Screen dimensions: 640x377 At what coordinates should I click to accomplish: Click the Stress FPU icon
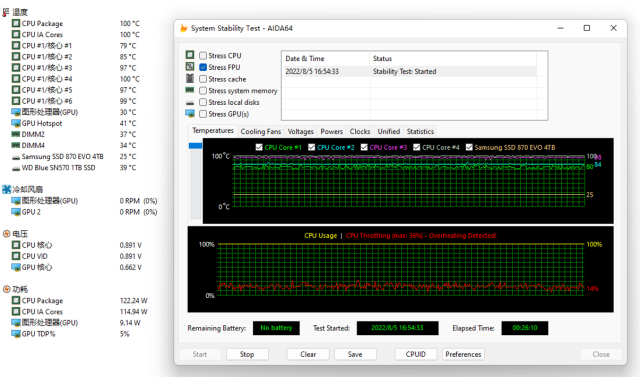pyautogui.click(x=190, y=66)
